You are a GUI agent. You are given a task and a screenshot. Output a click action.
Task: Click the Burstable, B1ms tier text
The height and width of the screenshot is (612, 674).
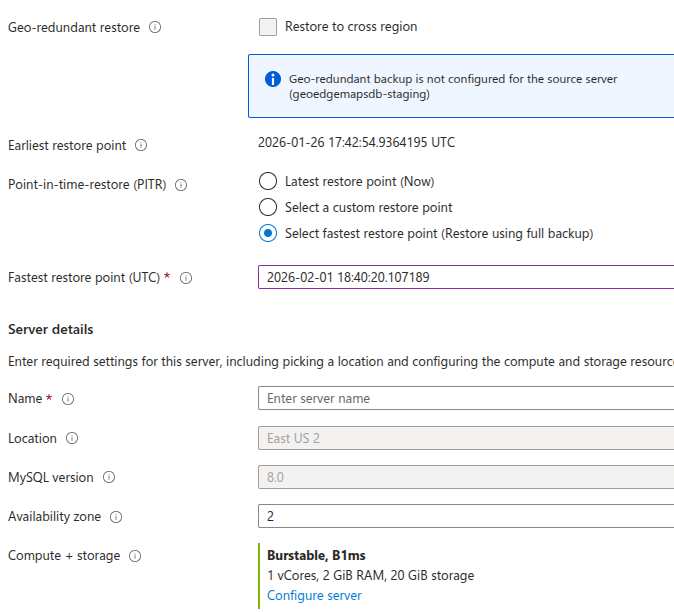316,555
